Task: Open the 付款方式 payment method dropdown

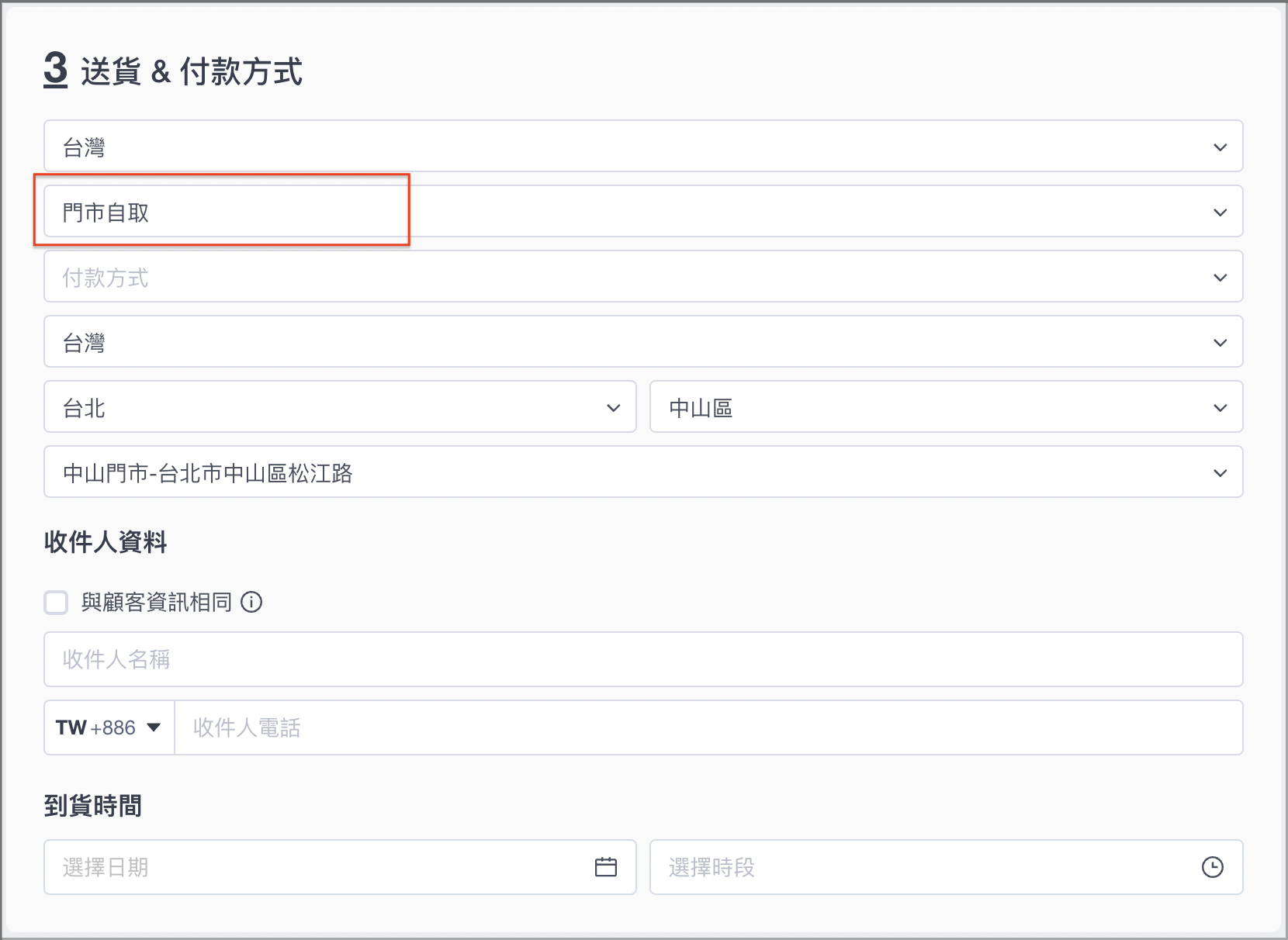Action: point(643,276)
